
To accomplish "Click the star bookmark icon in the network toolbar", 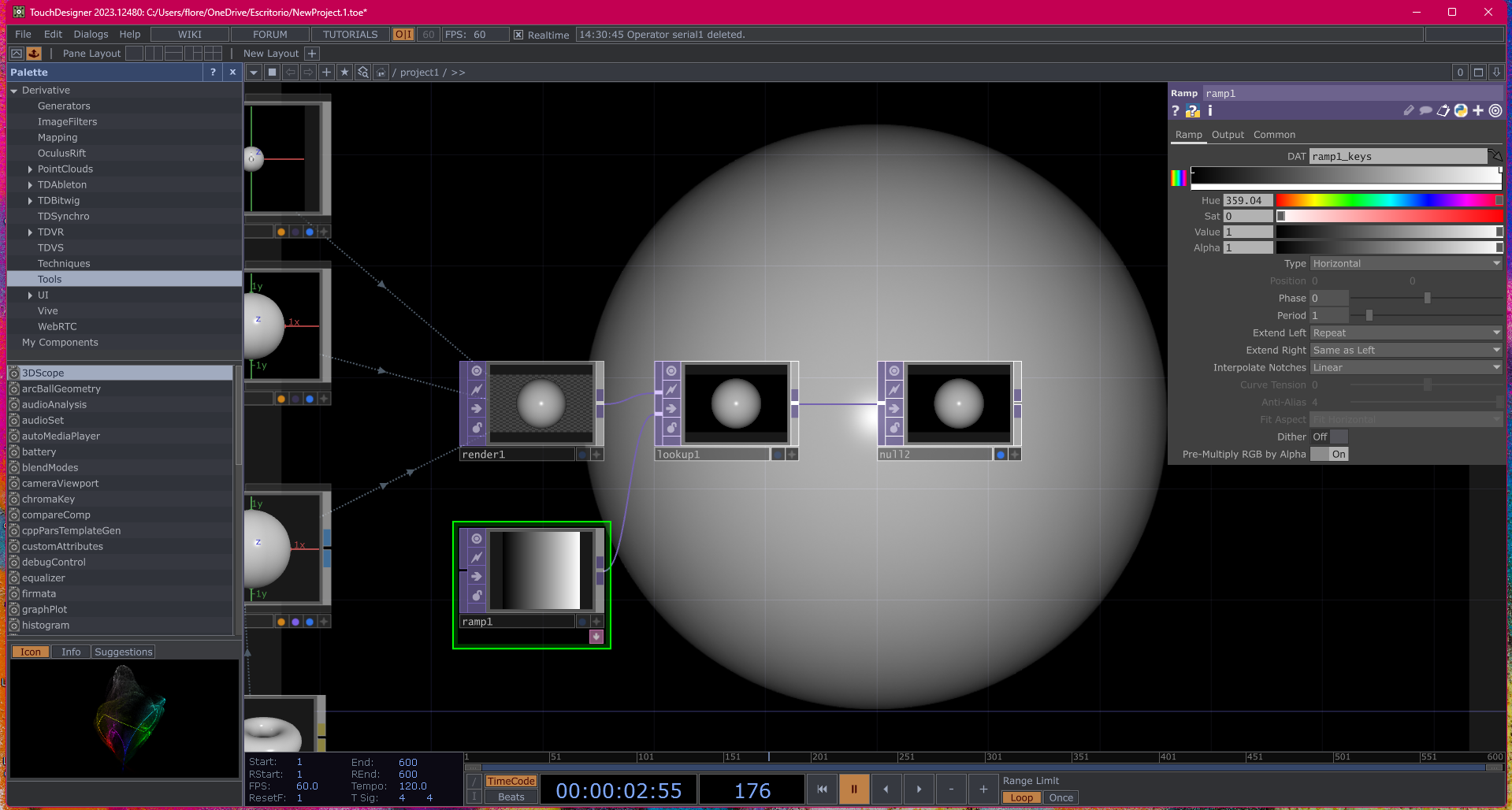I will [x=344, y=72].
